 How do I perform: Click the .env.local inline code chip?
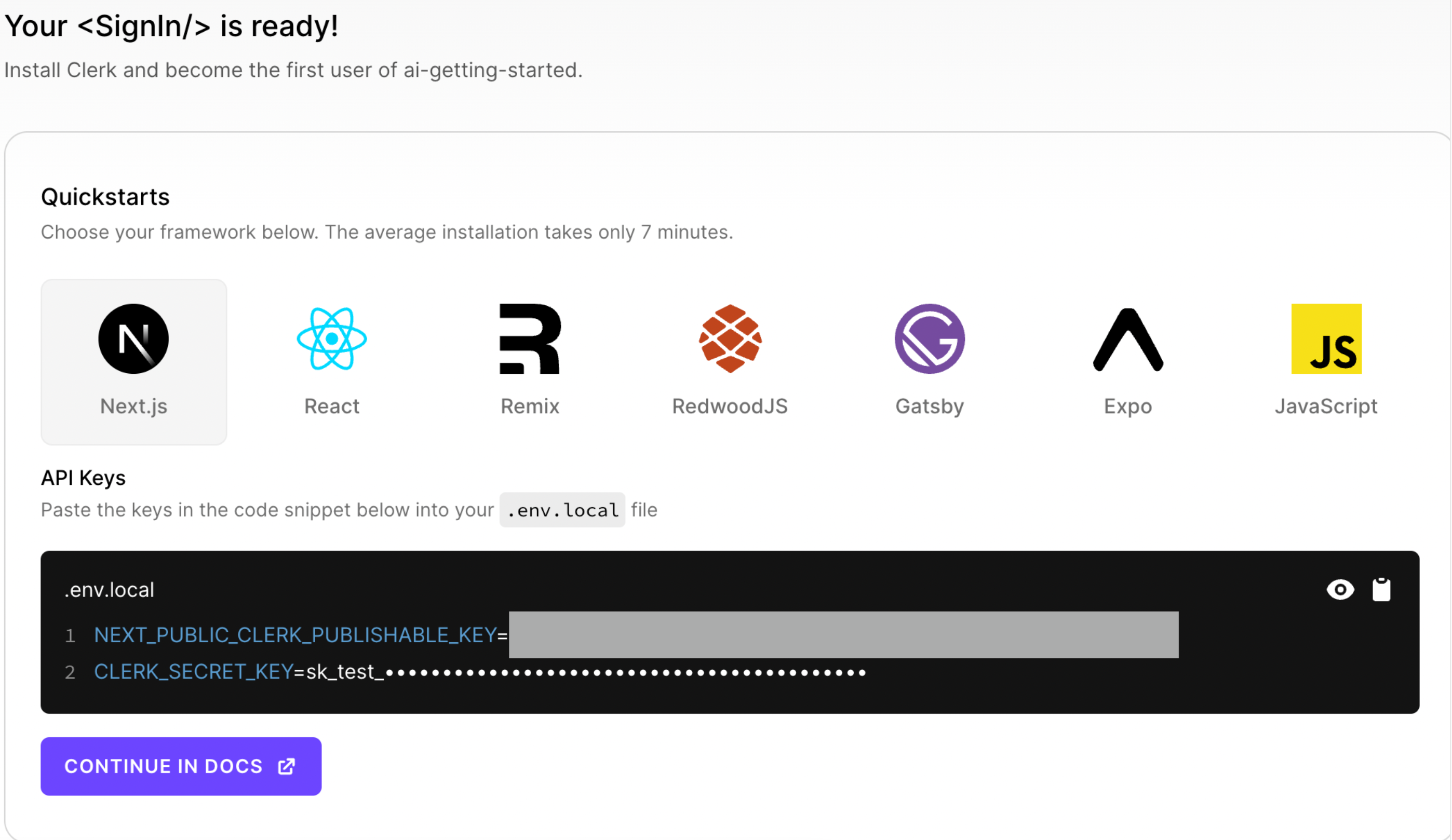tap(562, 510)
